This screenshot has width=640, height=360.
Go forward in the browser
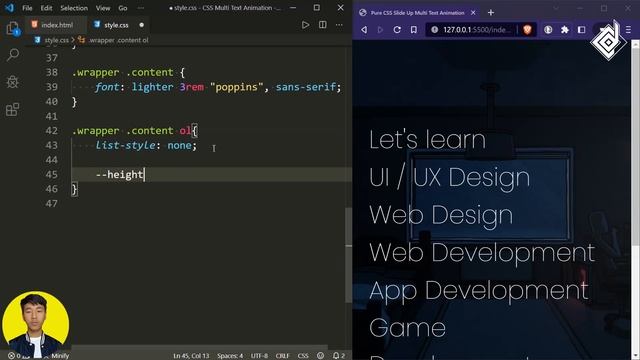click(x=380, y=29)
